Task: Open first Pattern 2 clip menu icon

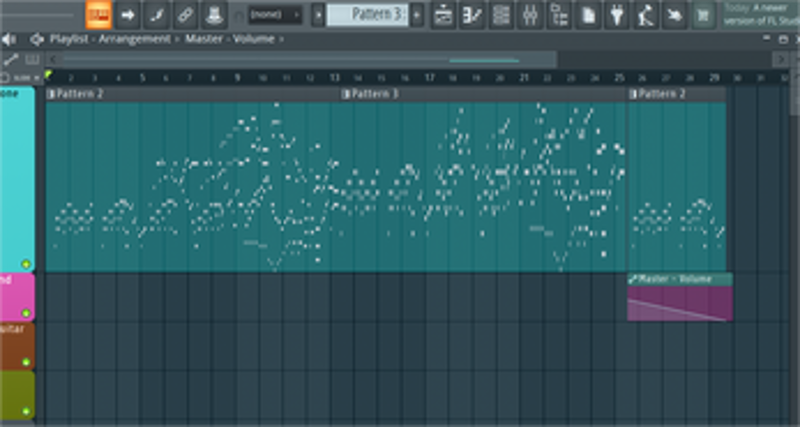Action: click(51, 94)
